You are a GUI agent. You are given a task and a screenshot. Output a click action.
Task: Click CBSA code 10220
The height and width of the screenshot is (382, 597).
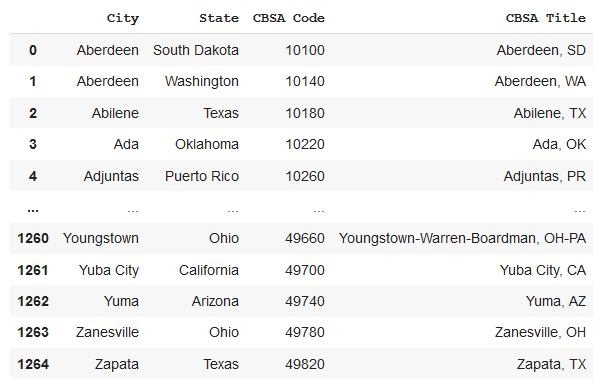tap(305, 144)
